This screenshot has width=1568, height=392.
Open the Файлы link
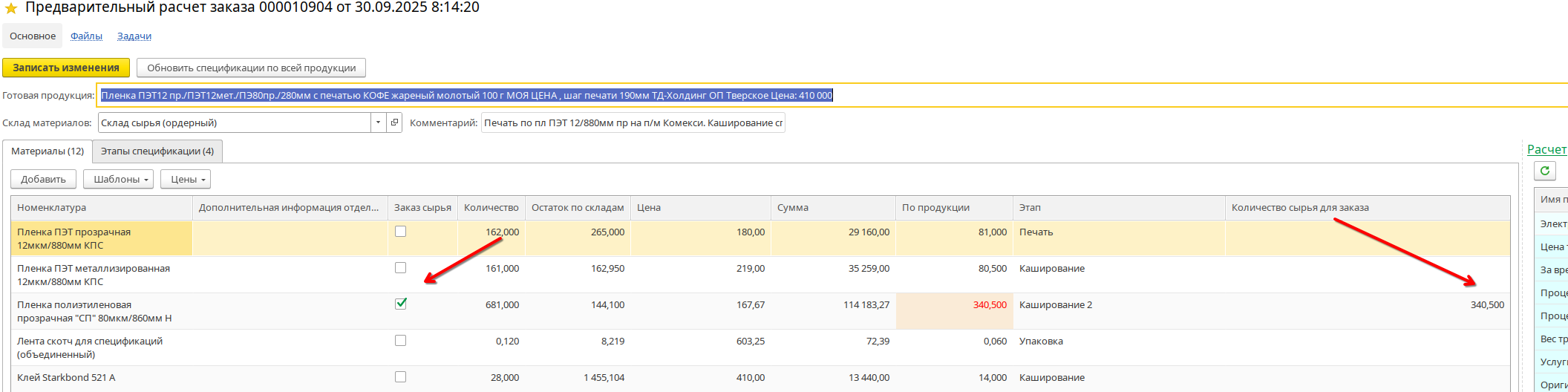(x=86, y=36)
